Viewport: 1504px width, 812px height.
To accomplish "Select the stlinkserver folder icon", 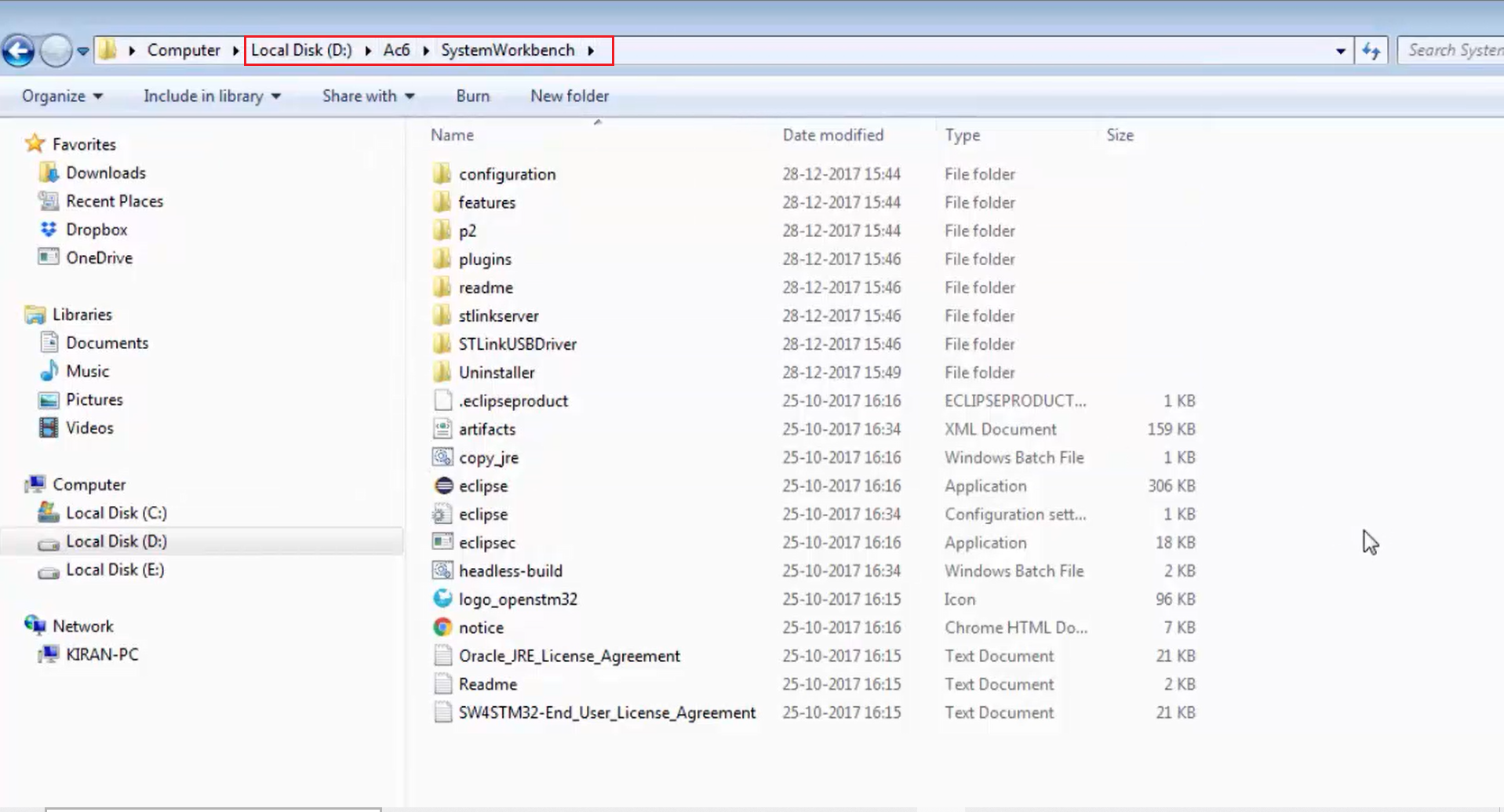I will (442, 315).
